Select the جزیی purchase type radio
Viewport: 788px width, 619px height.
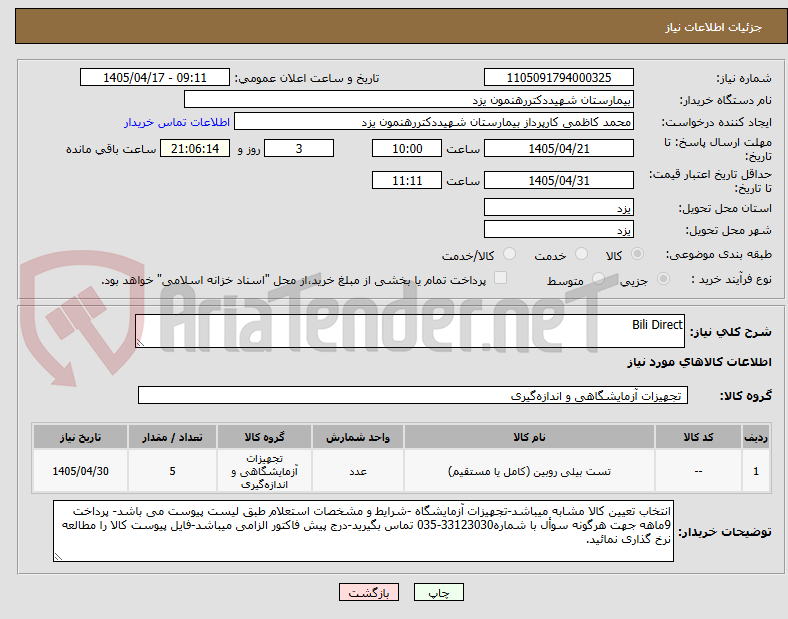(663, 279)
